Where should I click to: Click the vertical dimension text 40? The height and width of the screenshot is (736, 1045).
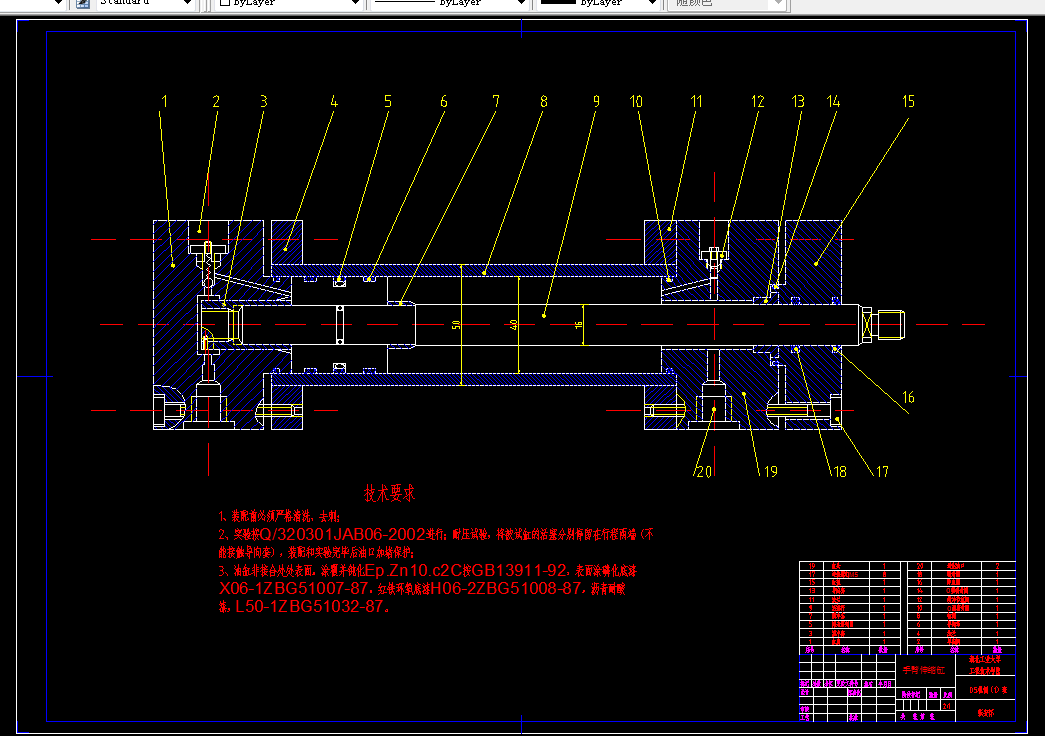513,325
